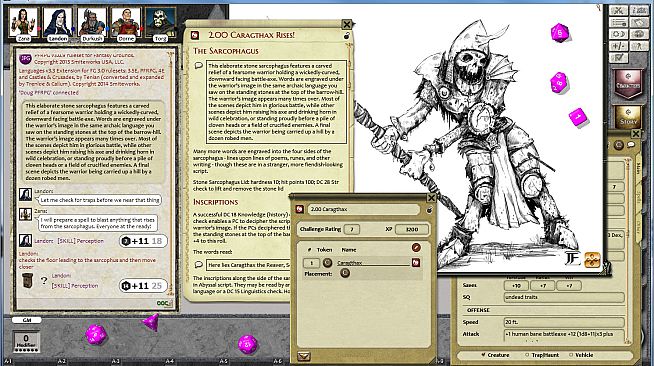This screenshot has height=366, width=654.
Task: Click the encounter name field 2.00 Caragthax
Action: [x=363, y=209]
